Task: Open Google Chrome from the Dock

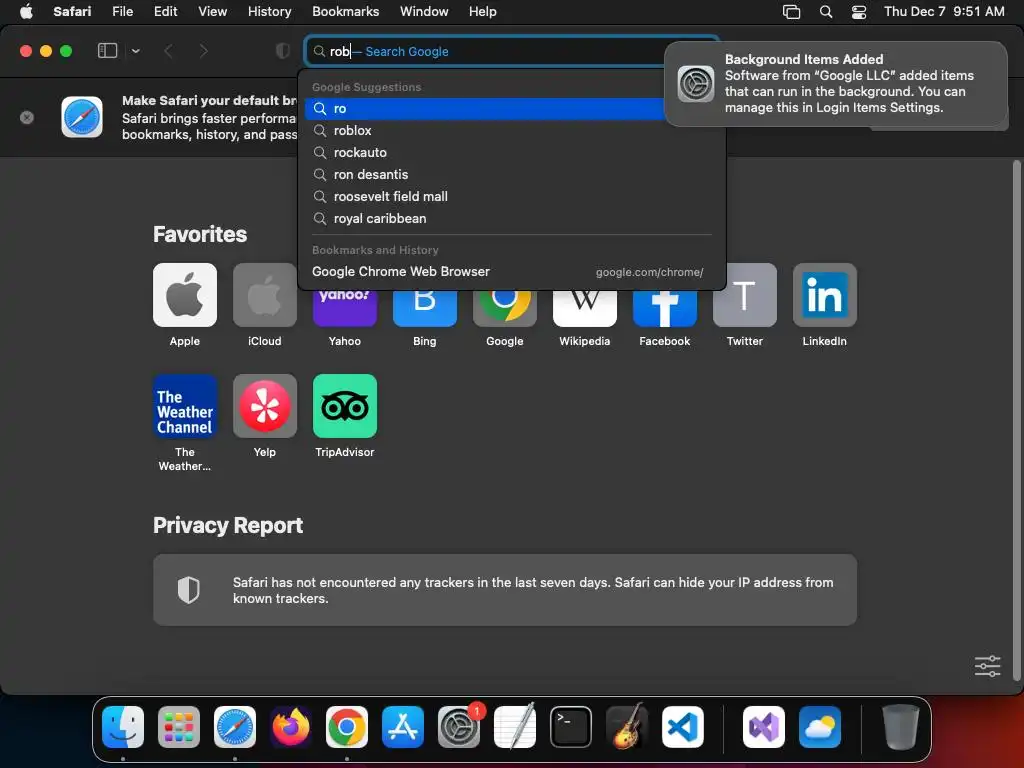Action: point(347,726)
